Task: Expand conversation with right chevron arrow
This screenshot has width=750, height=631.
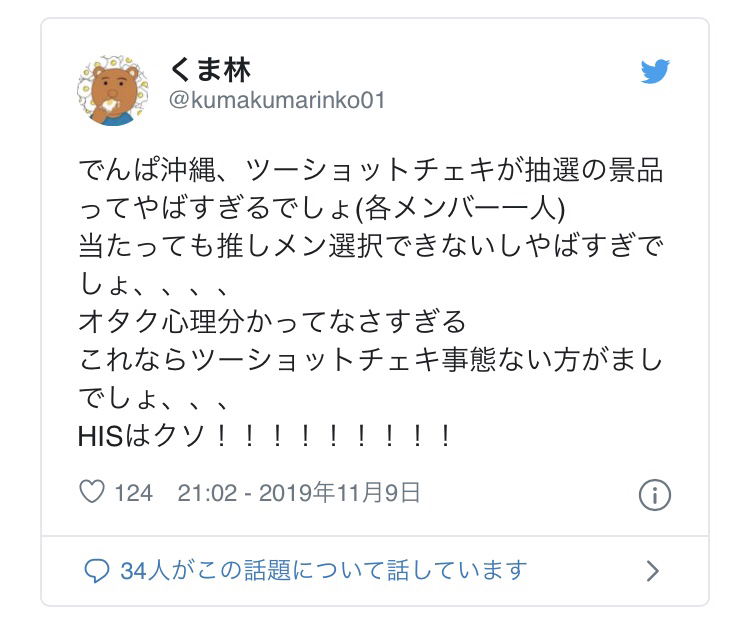Action: point(652,571)
